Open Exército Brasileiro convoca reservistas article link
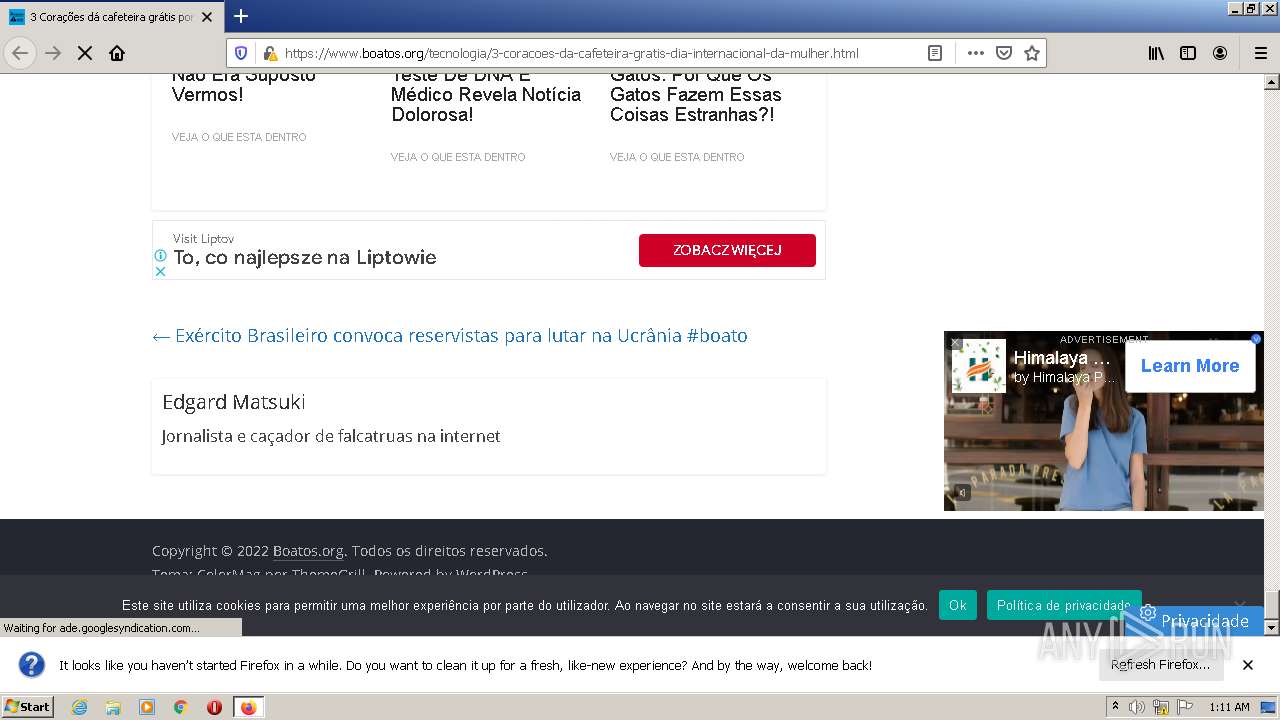Viewport: 1280px width, 720px height. pos(450,336)
